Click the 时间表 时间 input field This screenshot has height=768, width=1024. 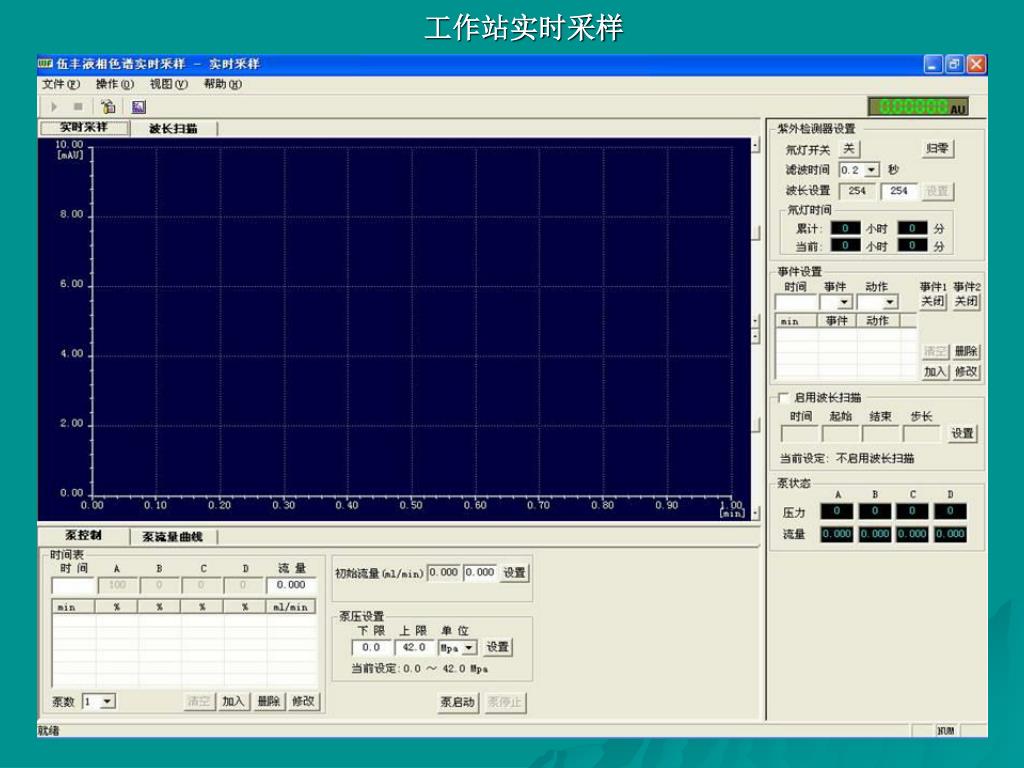[73, 585]
